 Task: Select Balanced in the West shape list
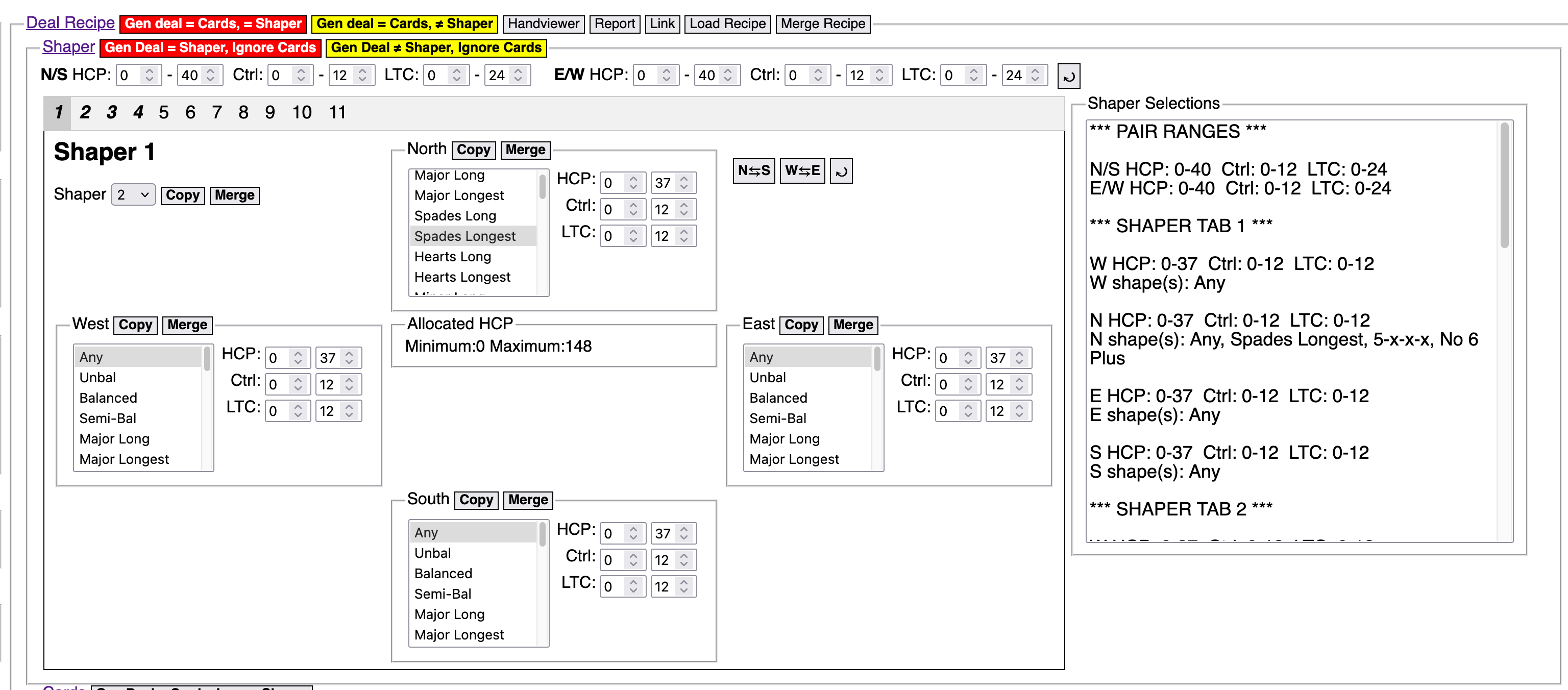coord(108,398)
